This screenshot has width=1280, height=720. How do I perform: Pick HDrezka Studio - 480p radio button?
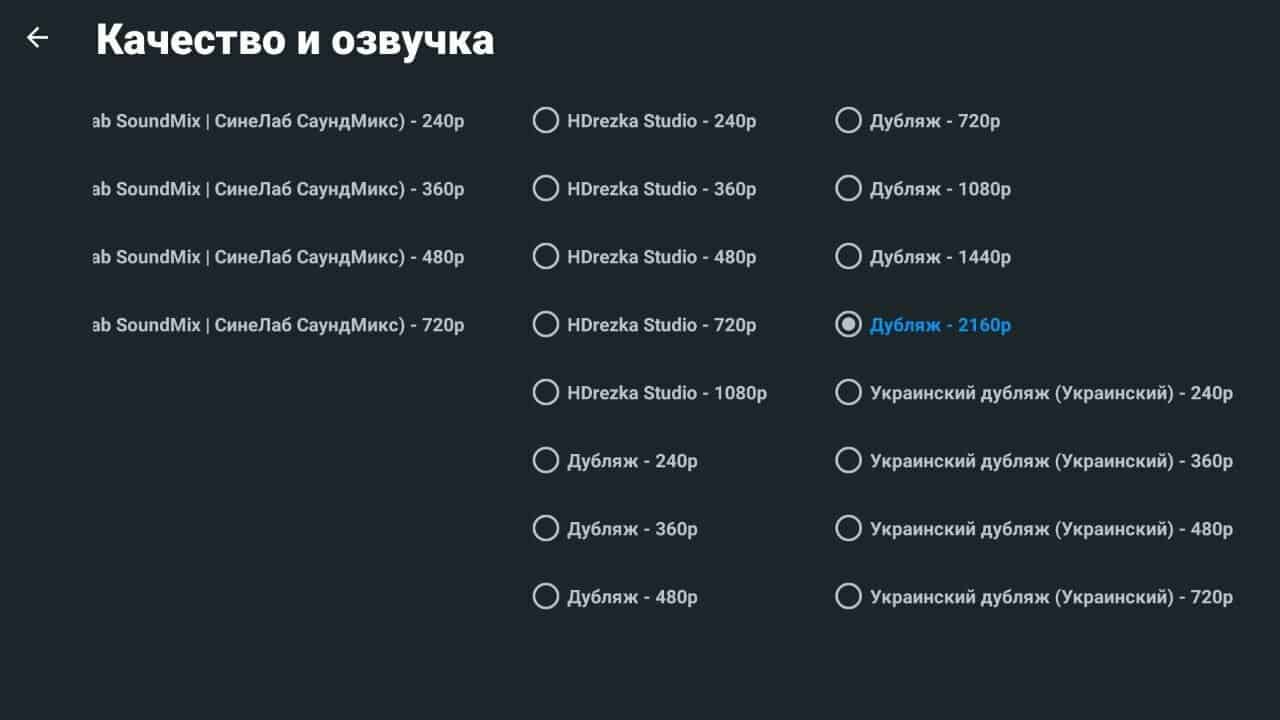pos(546,257)
